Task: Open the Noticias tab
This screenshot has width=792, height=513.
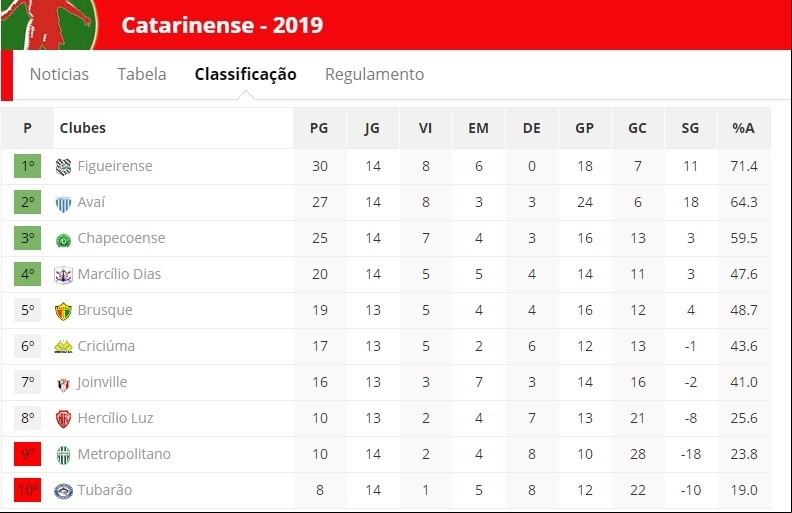Action: coord(59,74)
